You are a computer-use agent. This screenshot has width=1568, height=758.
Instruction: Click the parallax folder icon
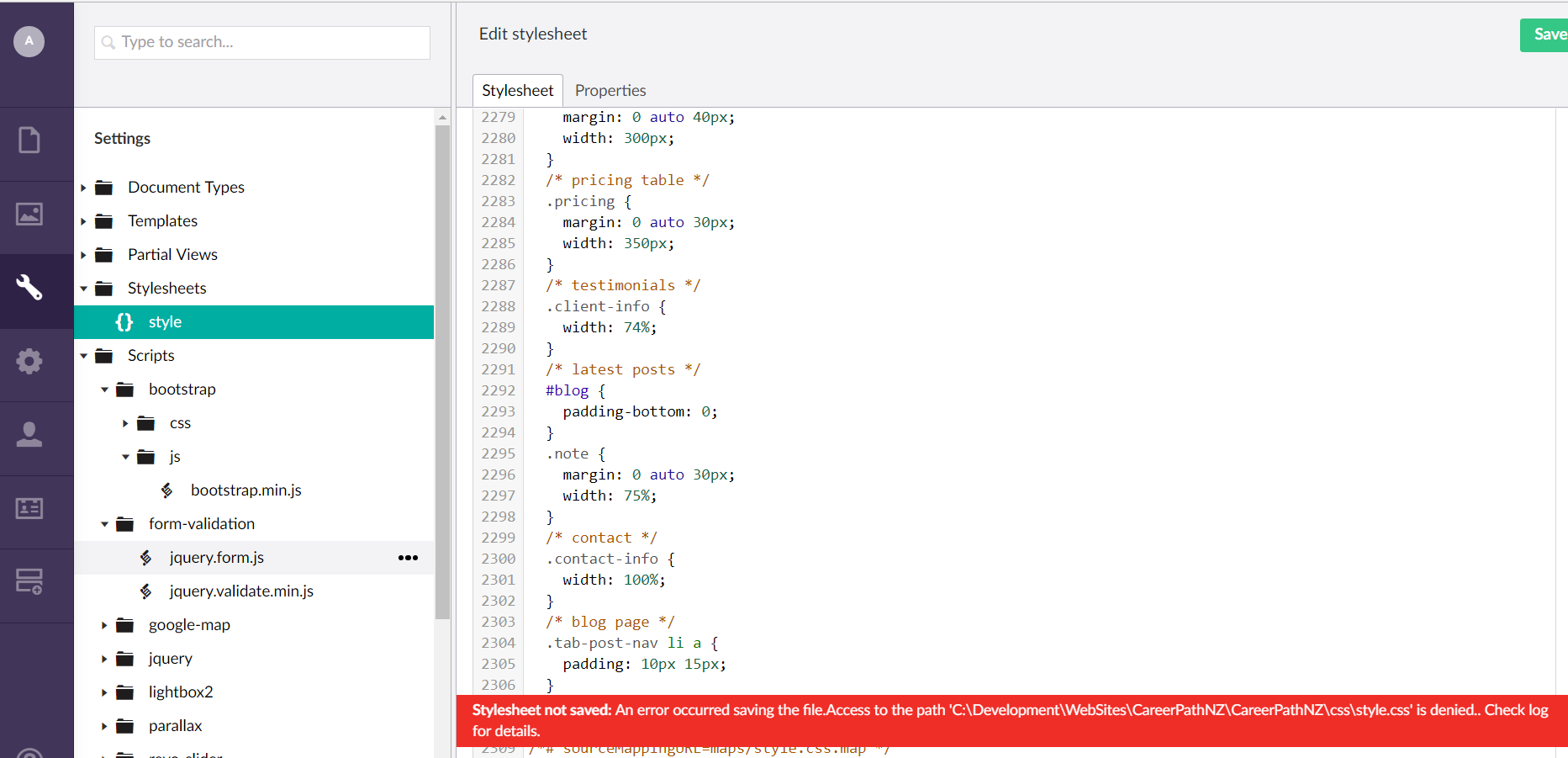[125, 726]
